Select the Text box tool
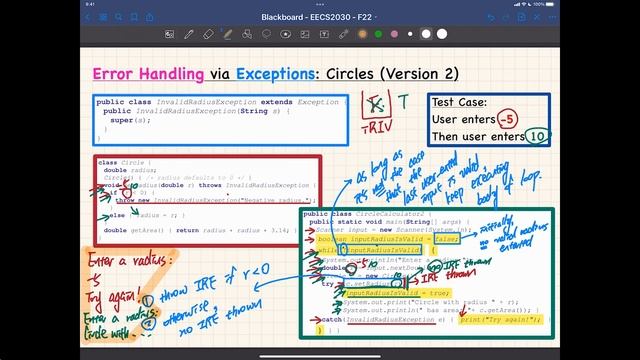 (324, 34)
